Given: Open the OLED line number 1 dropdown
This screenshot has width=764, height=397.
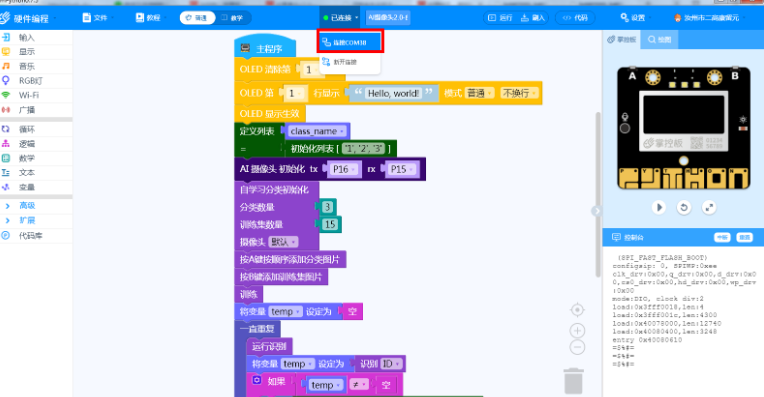Looking at the screenshot, I should (295, 93).
